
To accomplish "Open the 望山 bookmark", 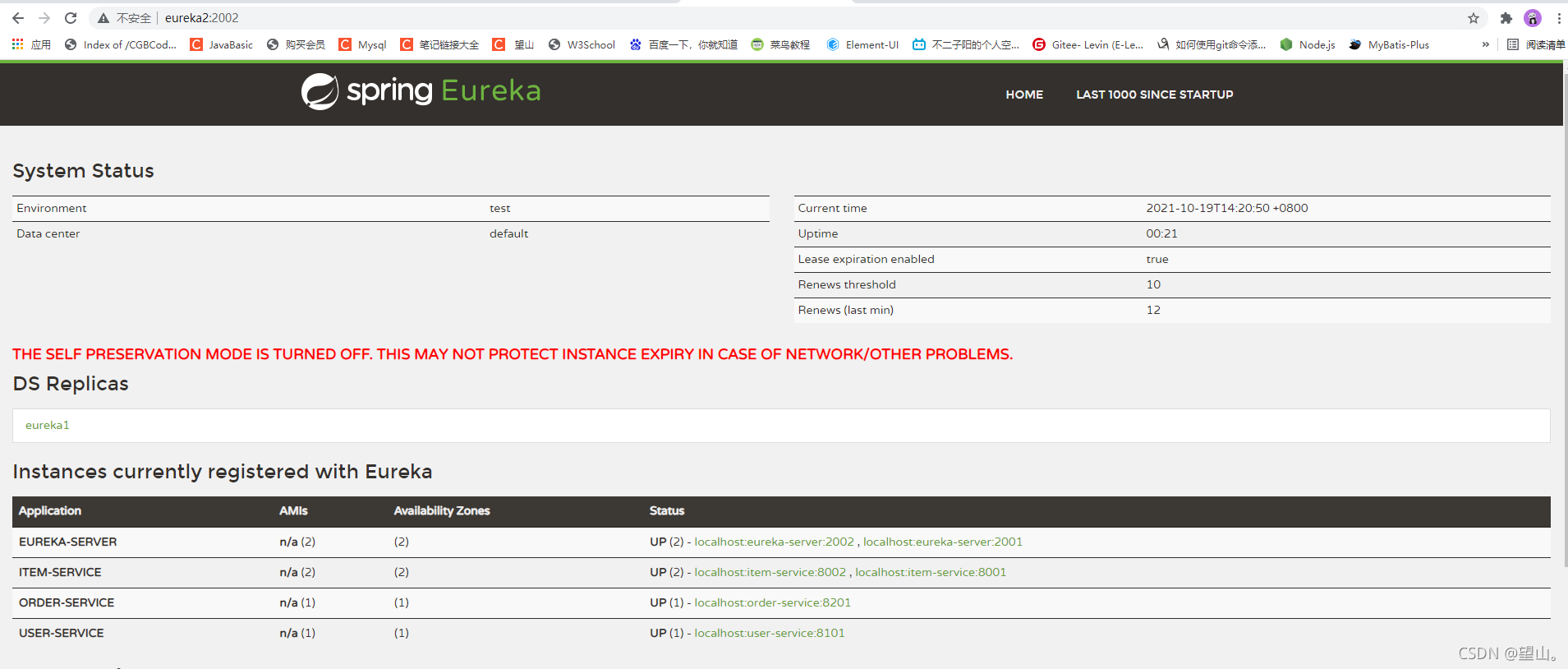I will [x=513, y=44].
